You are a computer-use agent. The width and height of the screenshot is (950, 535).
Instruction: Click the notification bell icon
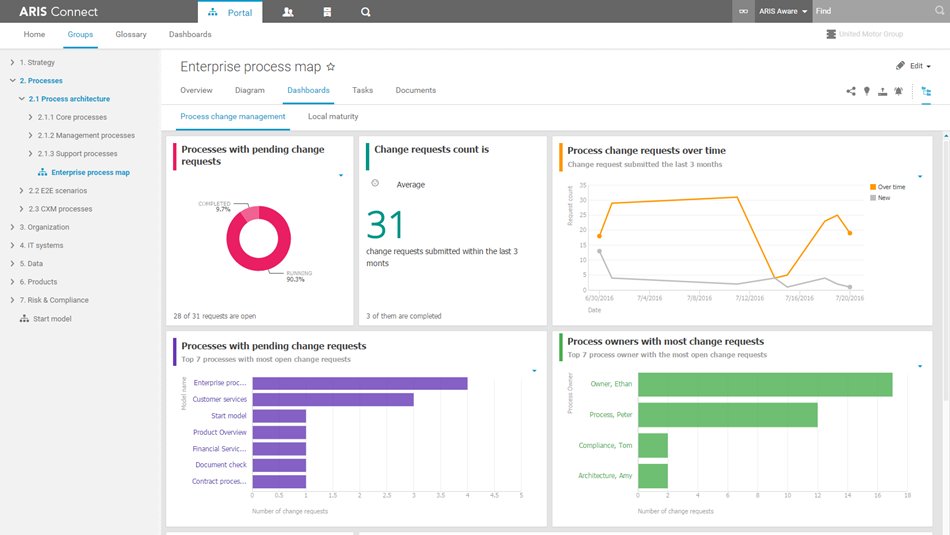(899, 91)
